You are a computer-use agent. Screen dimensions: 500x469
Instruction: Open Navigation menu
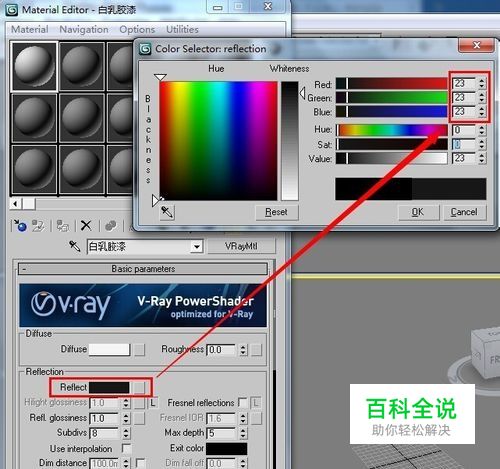click(84, 29)
